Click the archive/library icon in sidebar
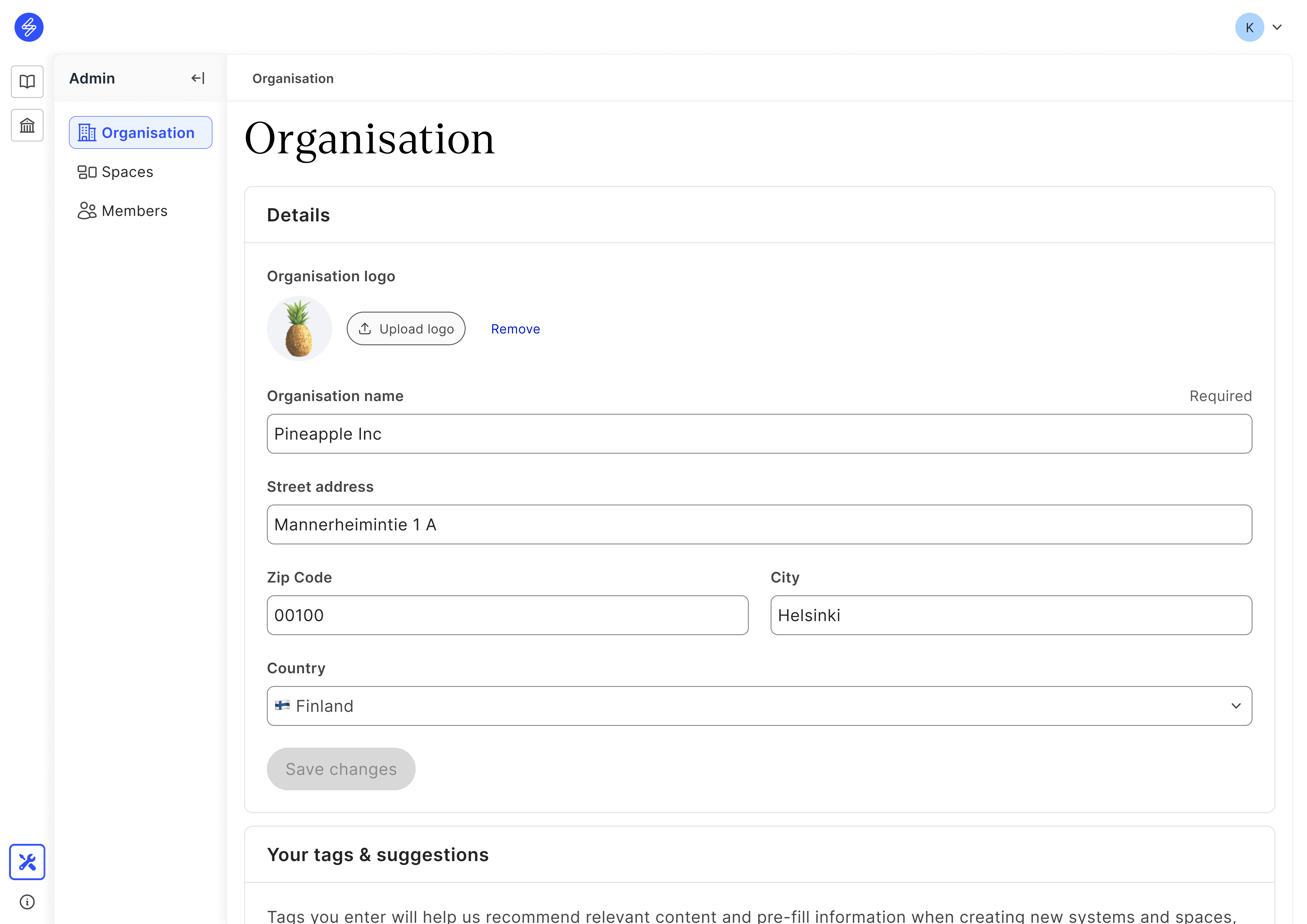 (x=27, y=125)
